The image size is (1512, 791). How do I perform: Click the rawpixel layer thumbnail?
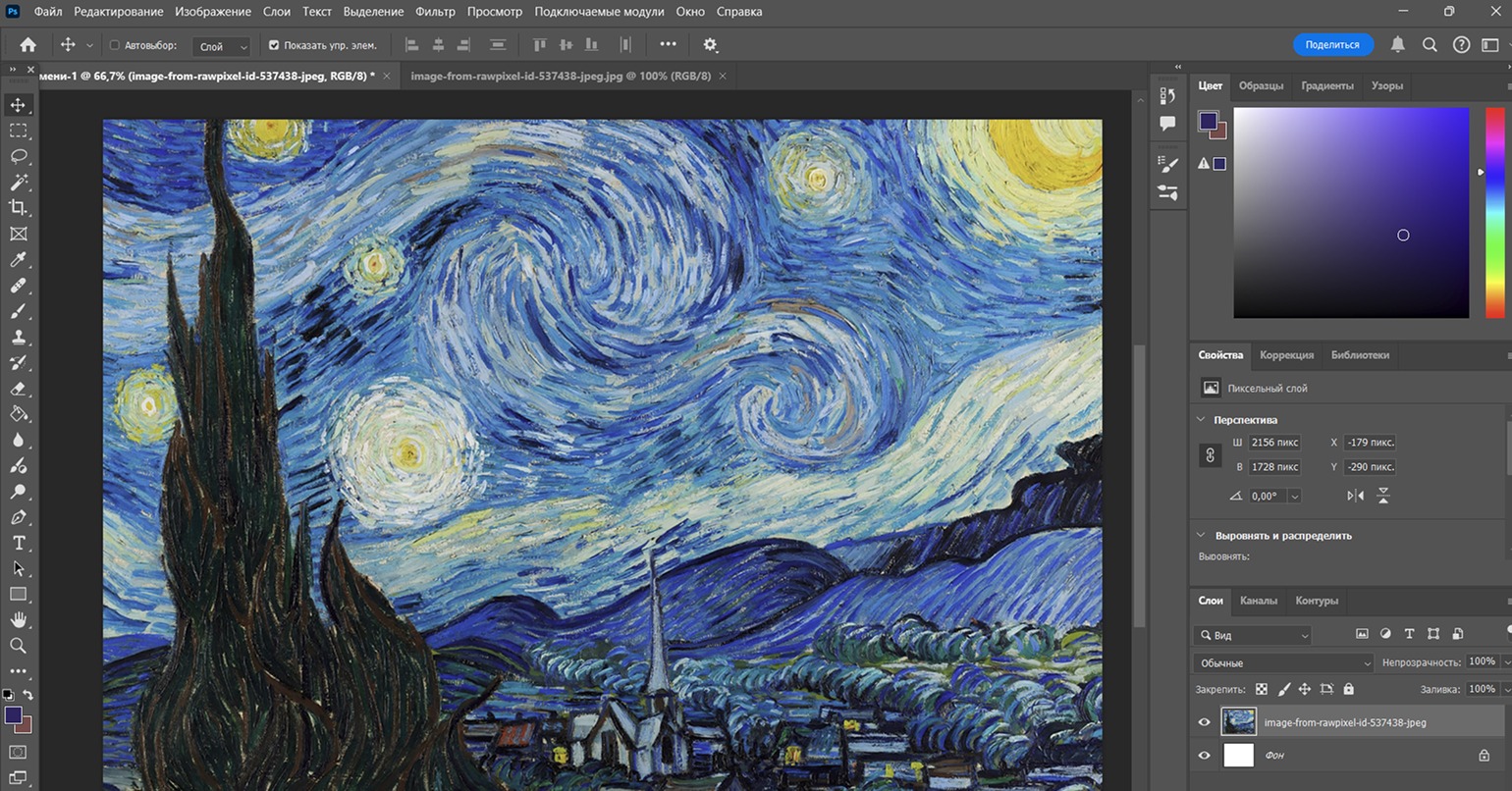tap(1238, 722)
